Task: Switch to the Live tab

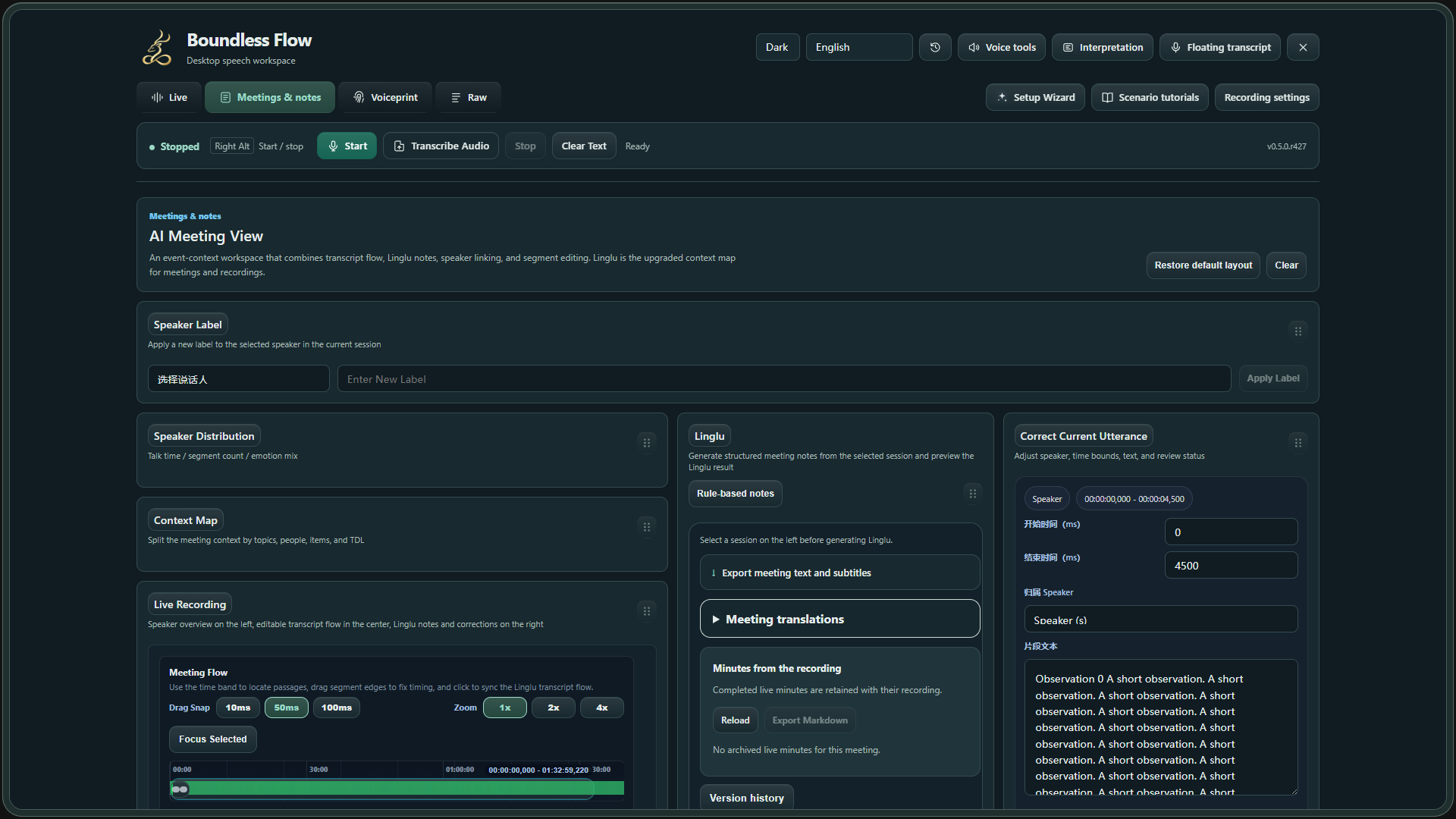Action: point(169,97)
